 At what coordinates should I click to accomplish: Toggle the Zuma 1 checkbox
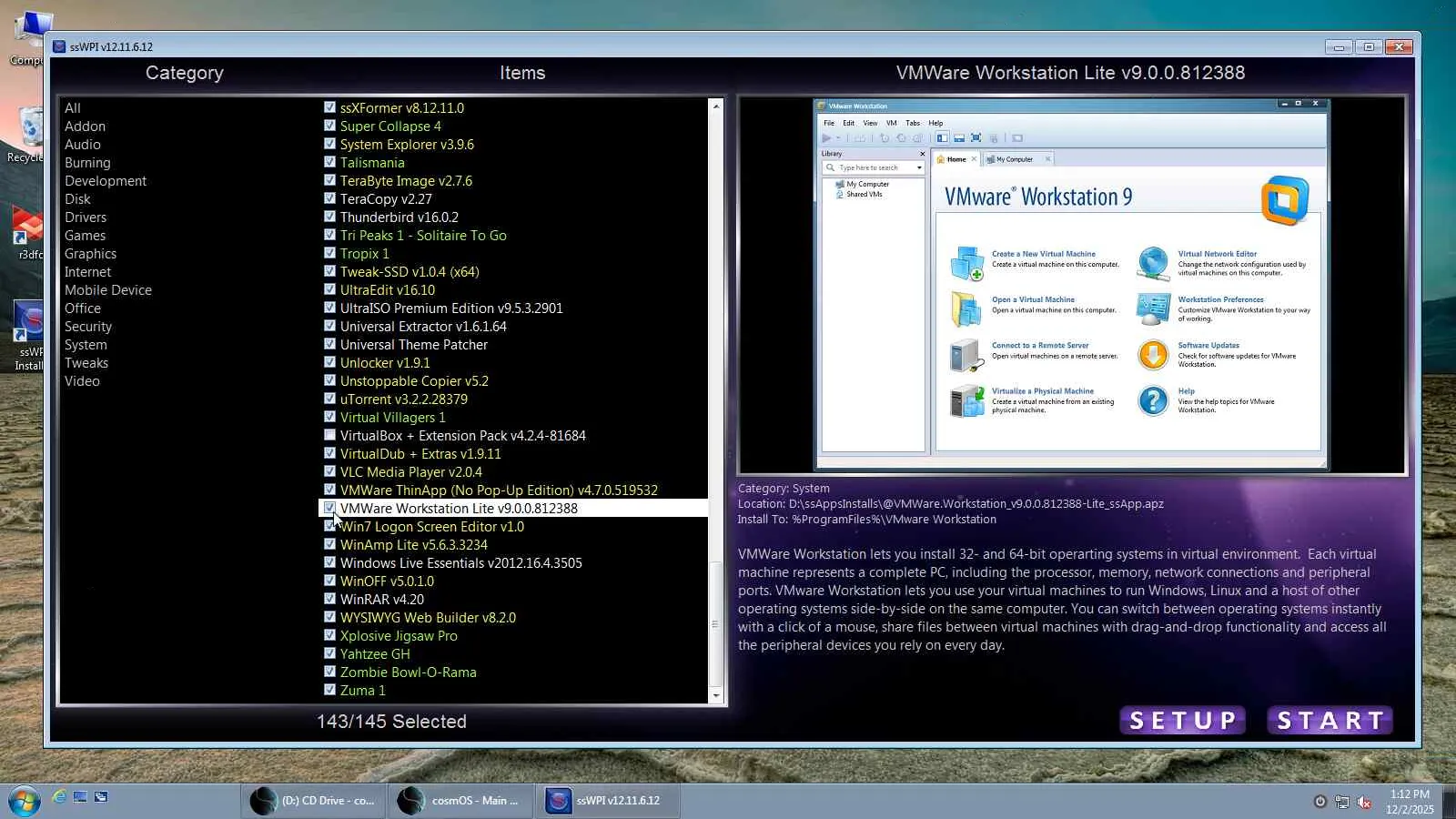tap(329, 690)
